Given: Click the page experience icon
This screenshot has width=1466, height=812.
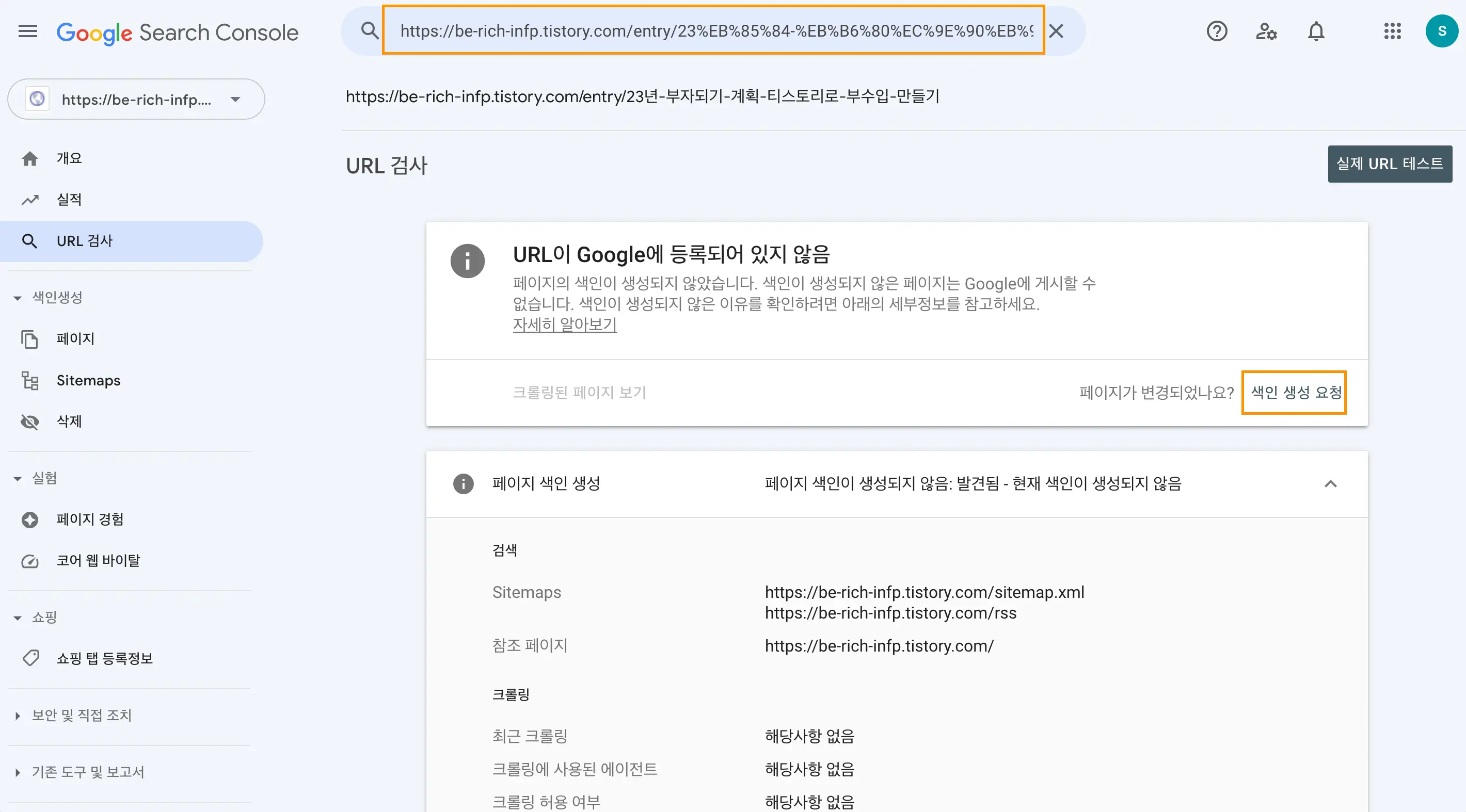Looking at the screenshot, I should coord(29,519).
